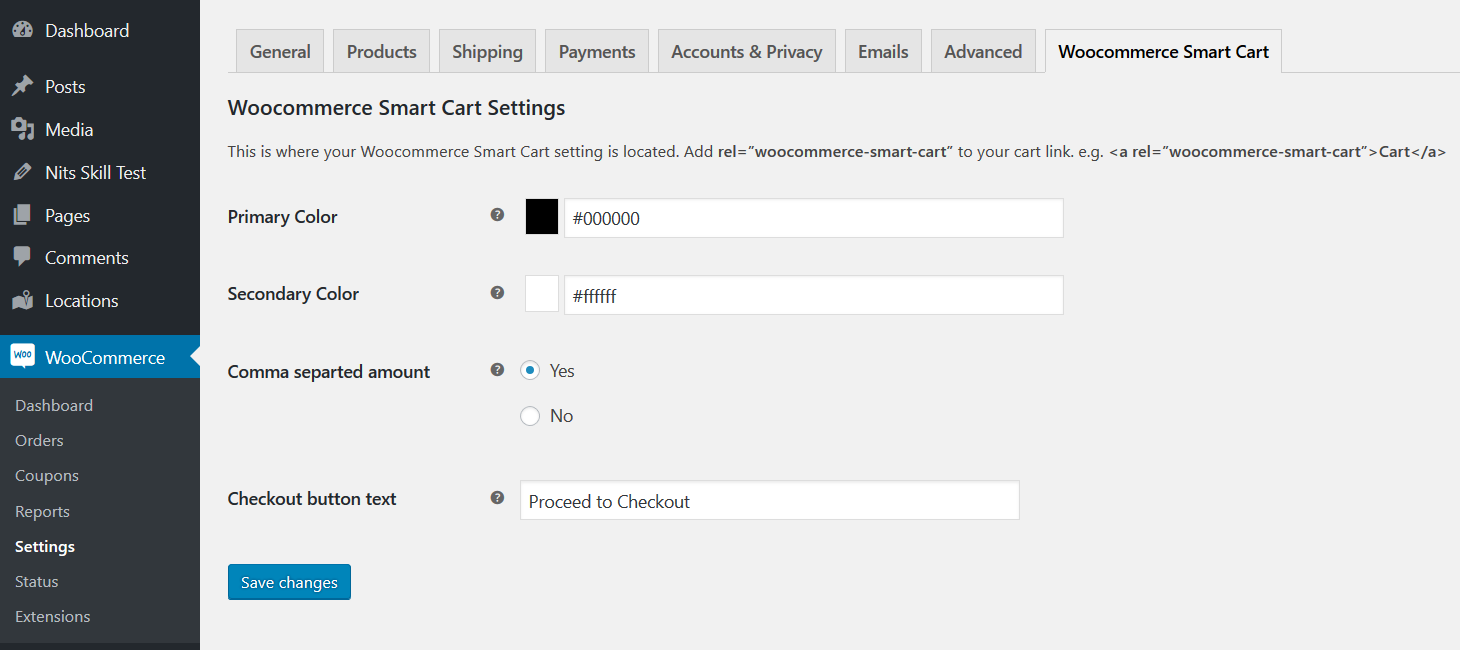Click the Nits Skill Test pencil icon
The height and width of the screenshot is (650, 1460).
[x=22, y=173]
